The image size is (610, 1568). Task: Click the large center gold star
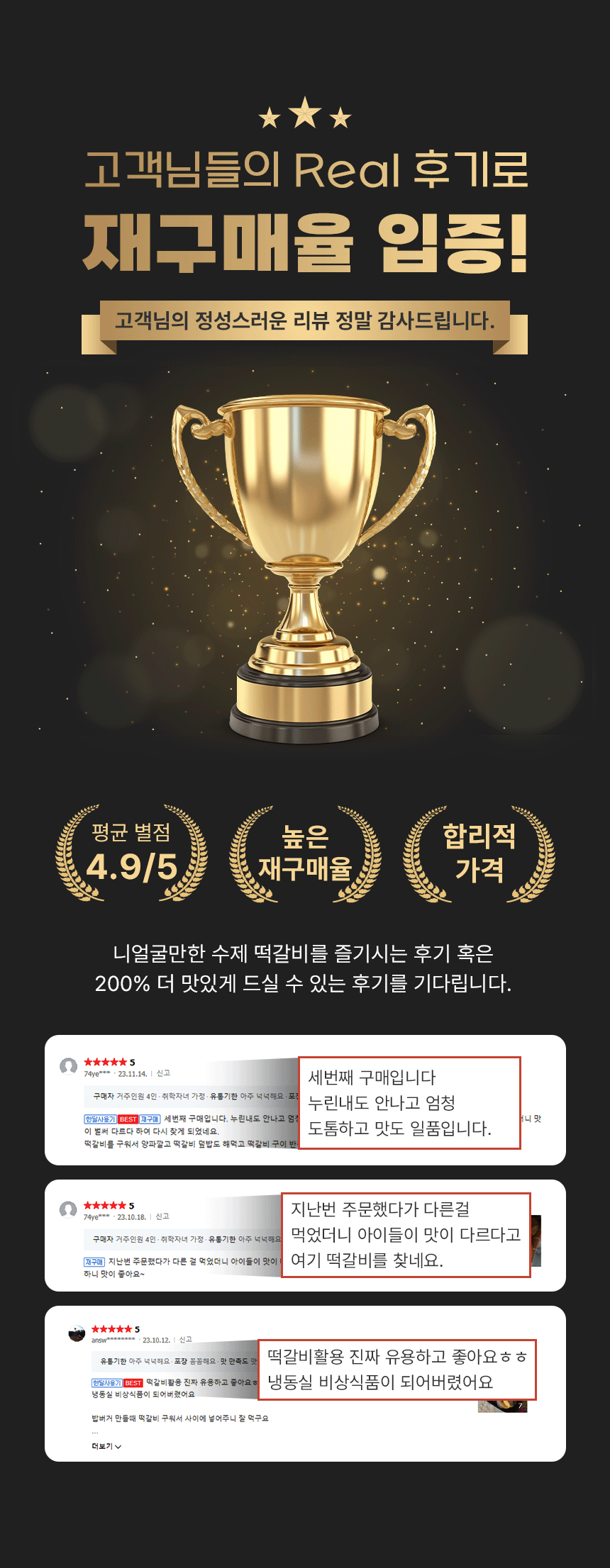(x=305, y=113)
